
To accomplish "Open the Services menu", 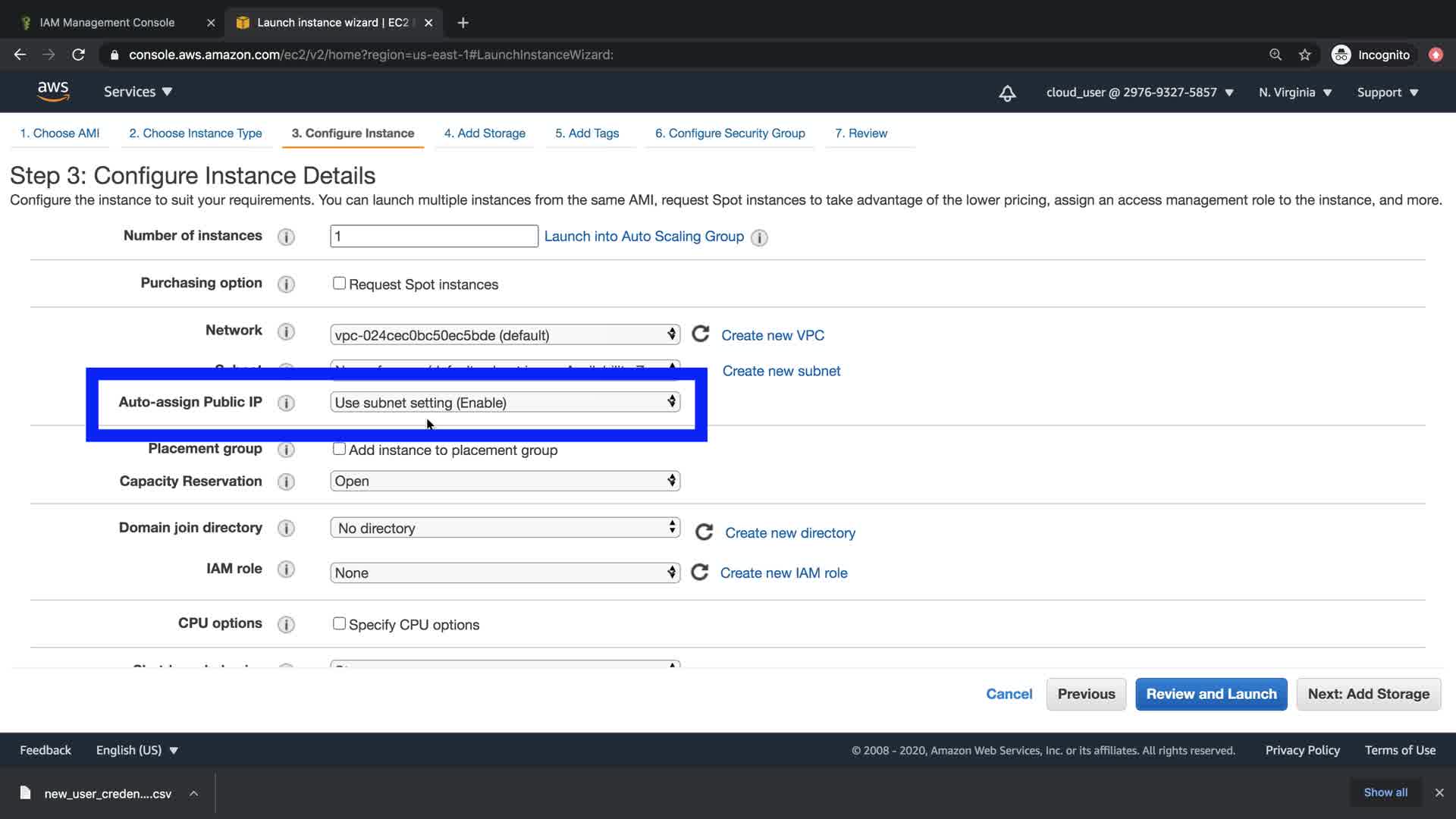I will click(x=138, y=92).
